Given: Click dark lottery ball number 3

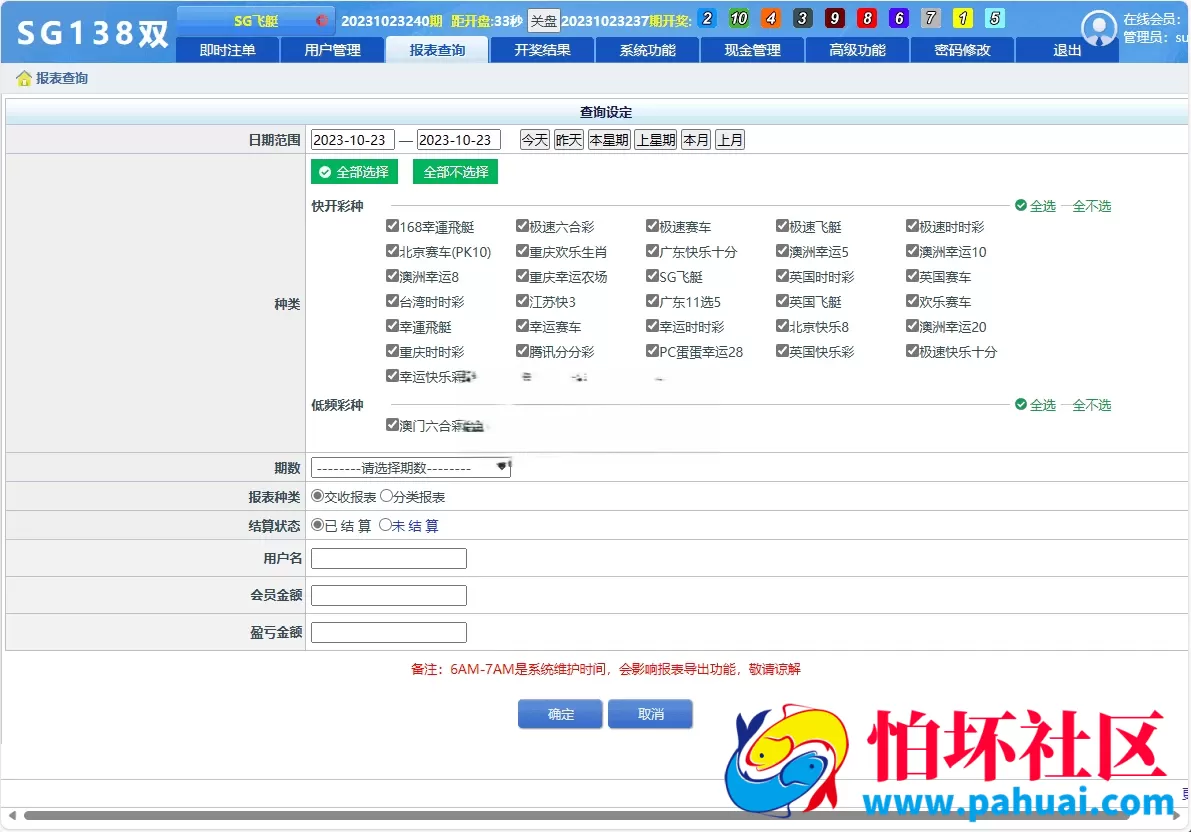Looking at the screenshot, I should point(803,18).
